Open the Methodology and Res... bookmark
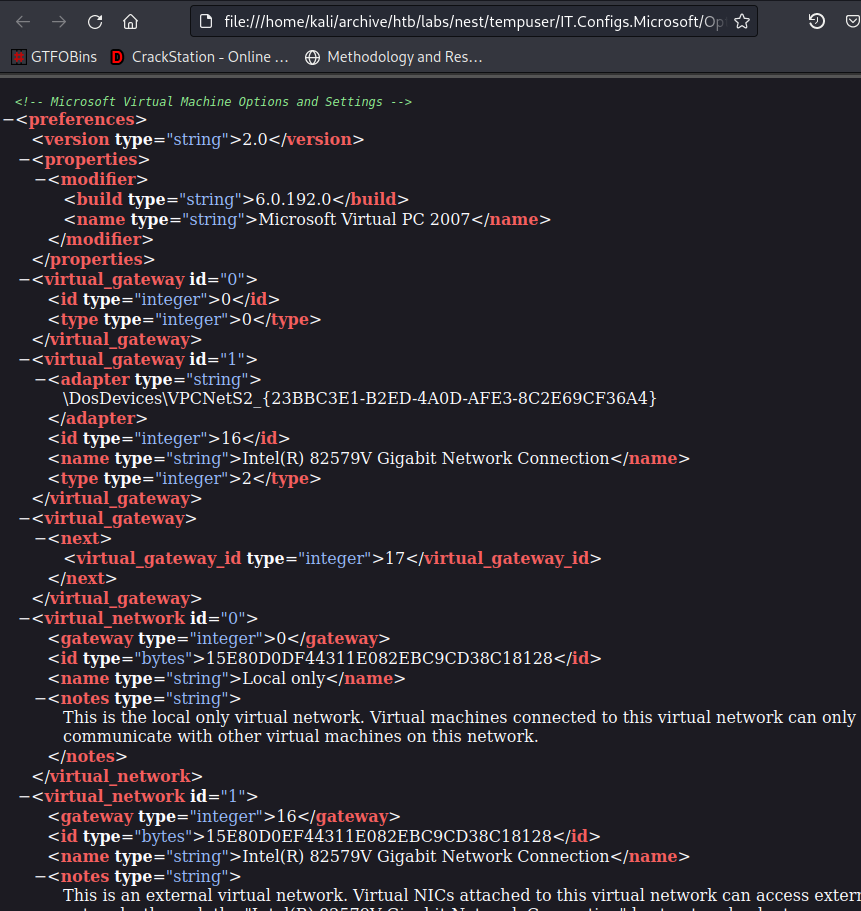 click(x=394, y=57)
